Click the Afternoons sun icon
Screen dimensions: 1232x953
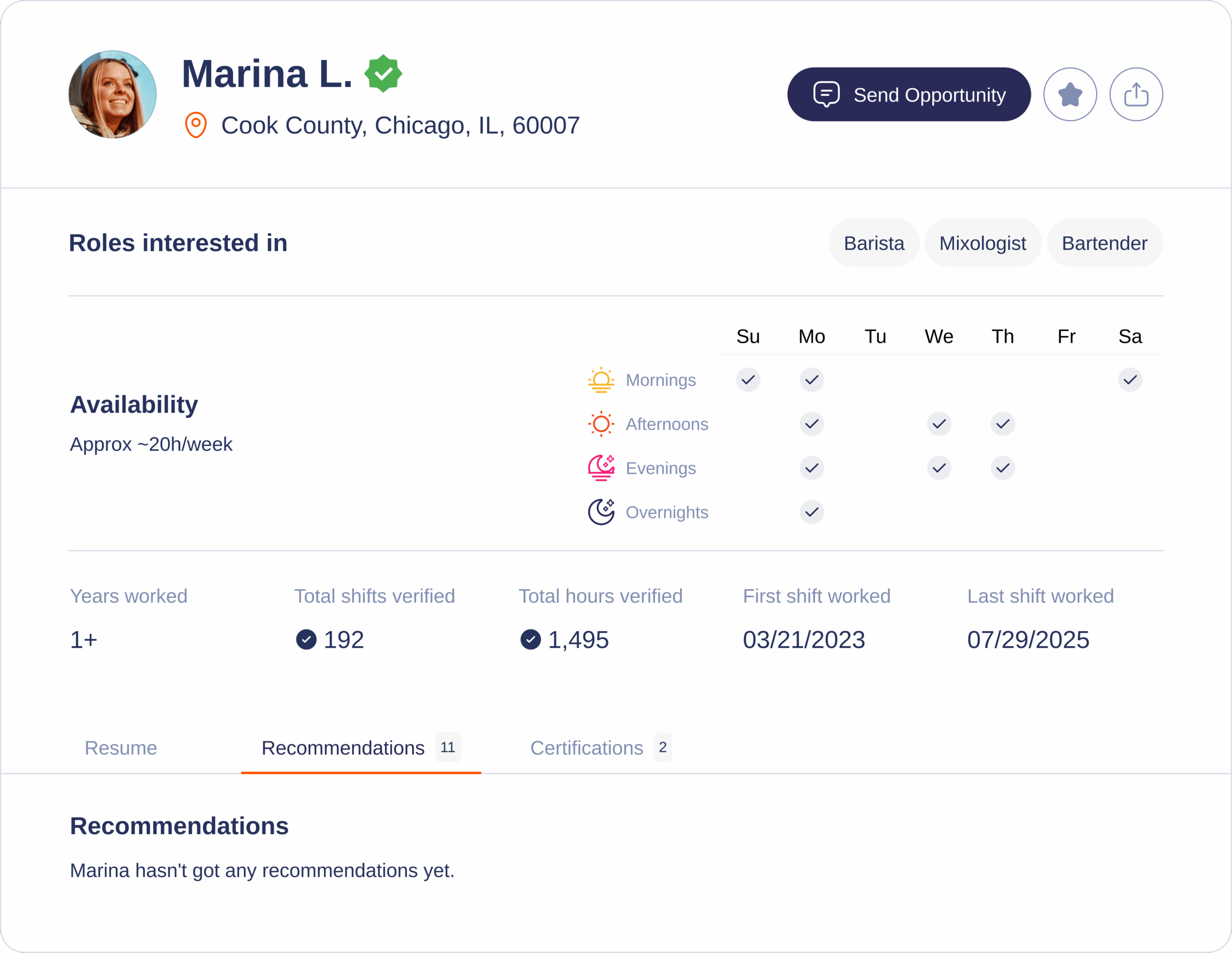click(601, 424)
